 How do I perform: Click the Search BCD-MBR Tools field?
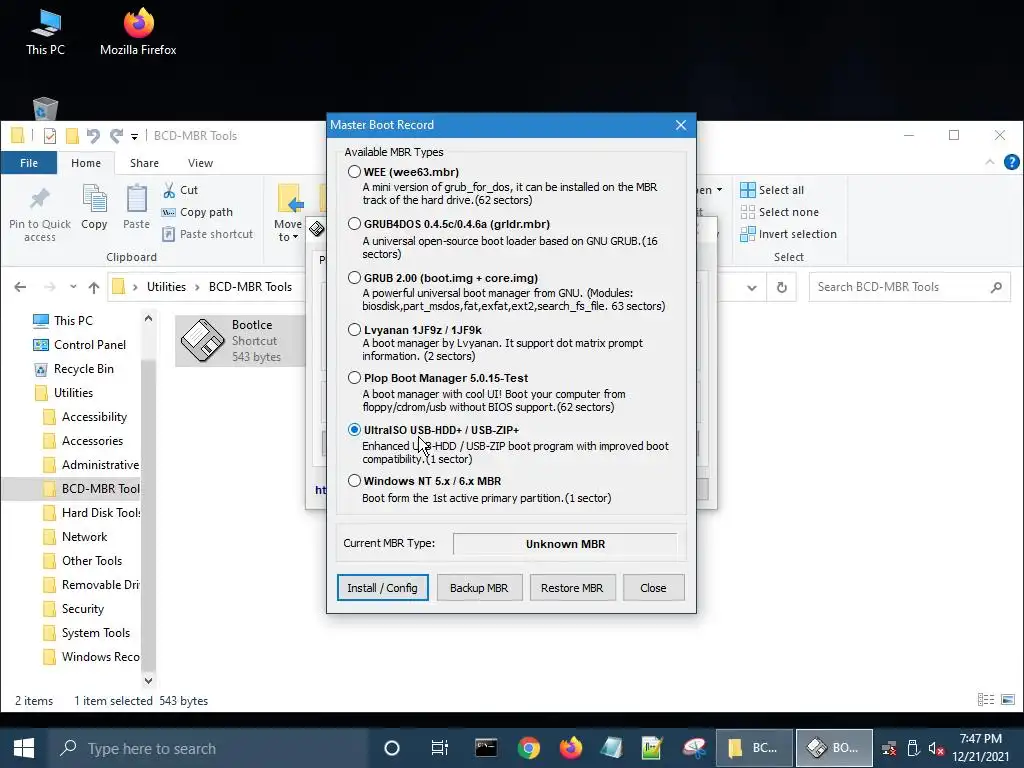point(909,287)
